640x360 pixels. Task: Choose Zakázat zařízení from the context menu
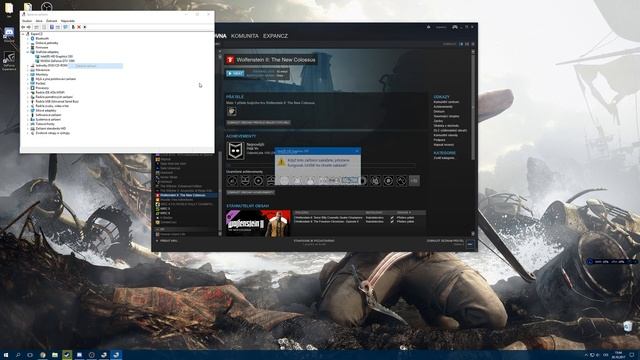point(95,66)
